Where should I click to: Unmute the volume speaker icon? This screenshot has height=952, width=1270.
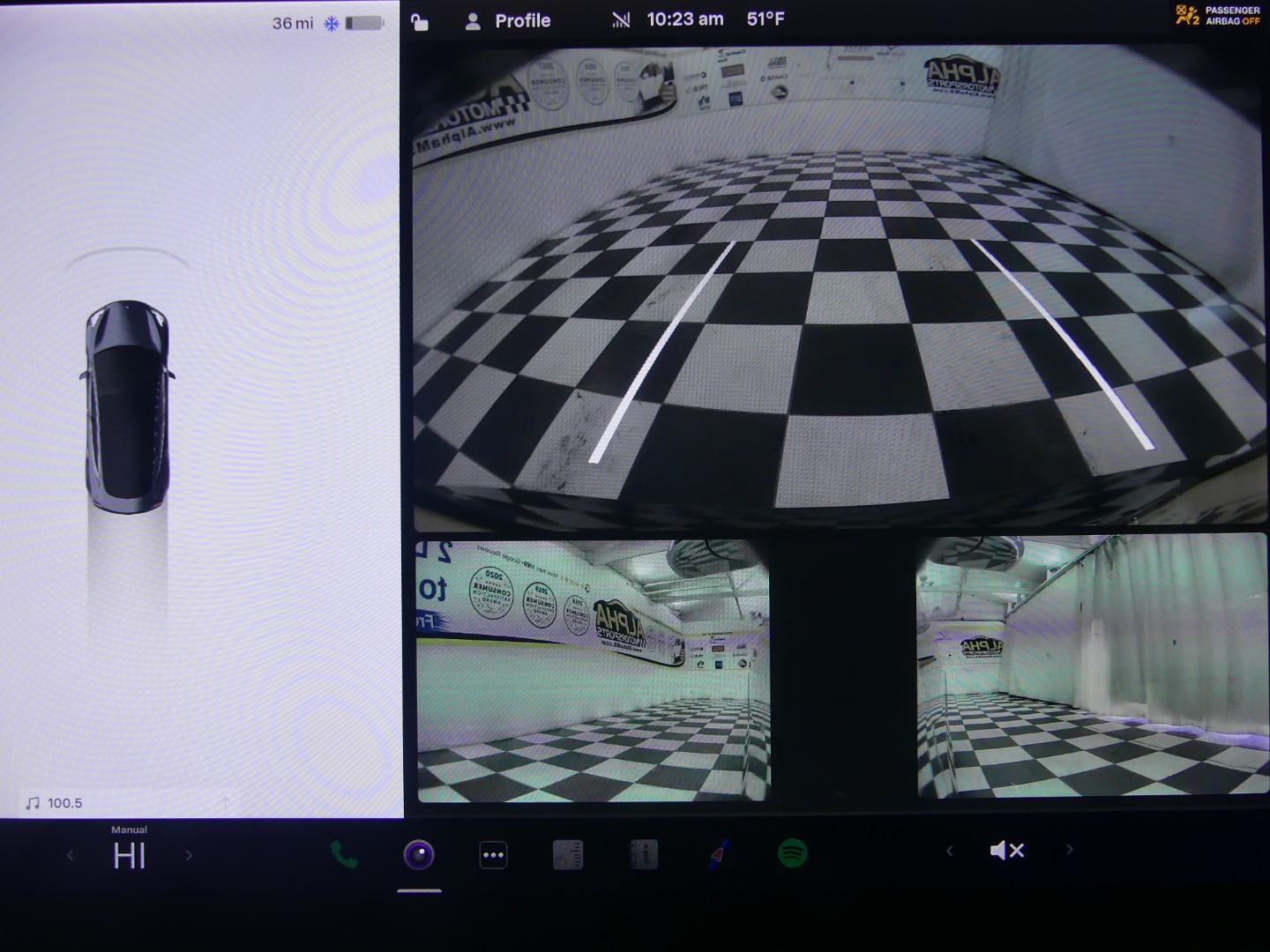1006,851
